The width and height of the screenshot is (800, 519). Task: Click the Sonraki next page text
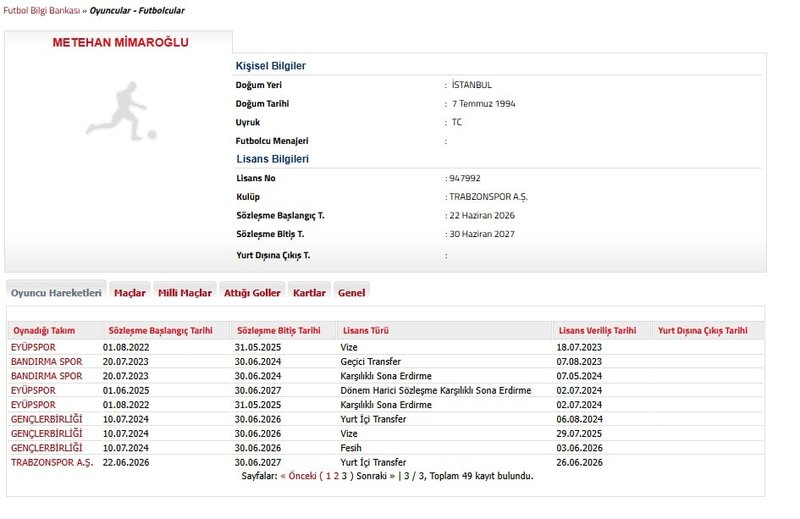[376, 476]
